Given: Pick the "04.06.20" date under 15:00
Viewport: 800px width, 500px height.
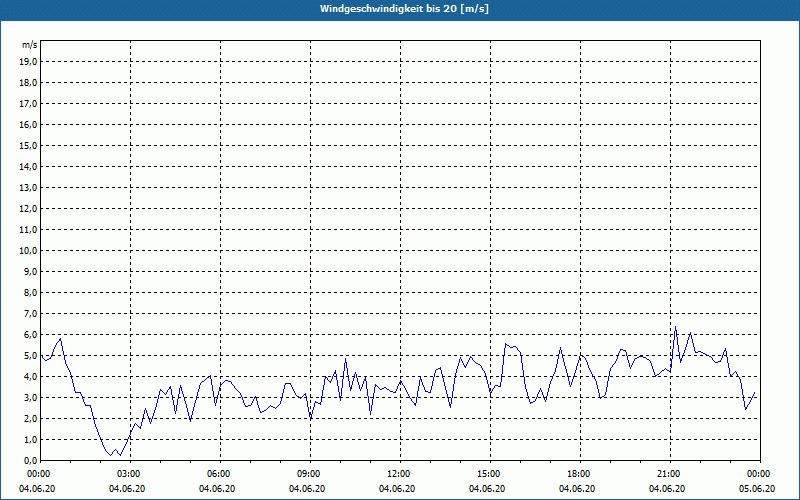Looking at the screenshot, I should click(487, 489).
